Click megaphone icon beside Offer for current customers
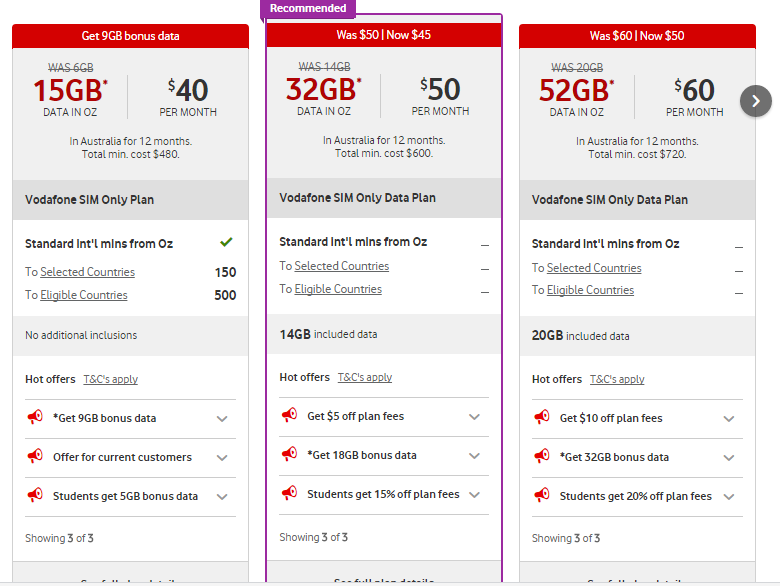 [35, 456]
